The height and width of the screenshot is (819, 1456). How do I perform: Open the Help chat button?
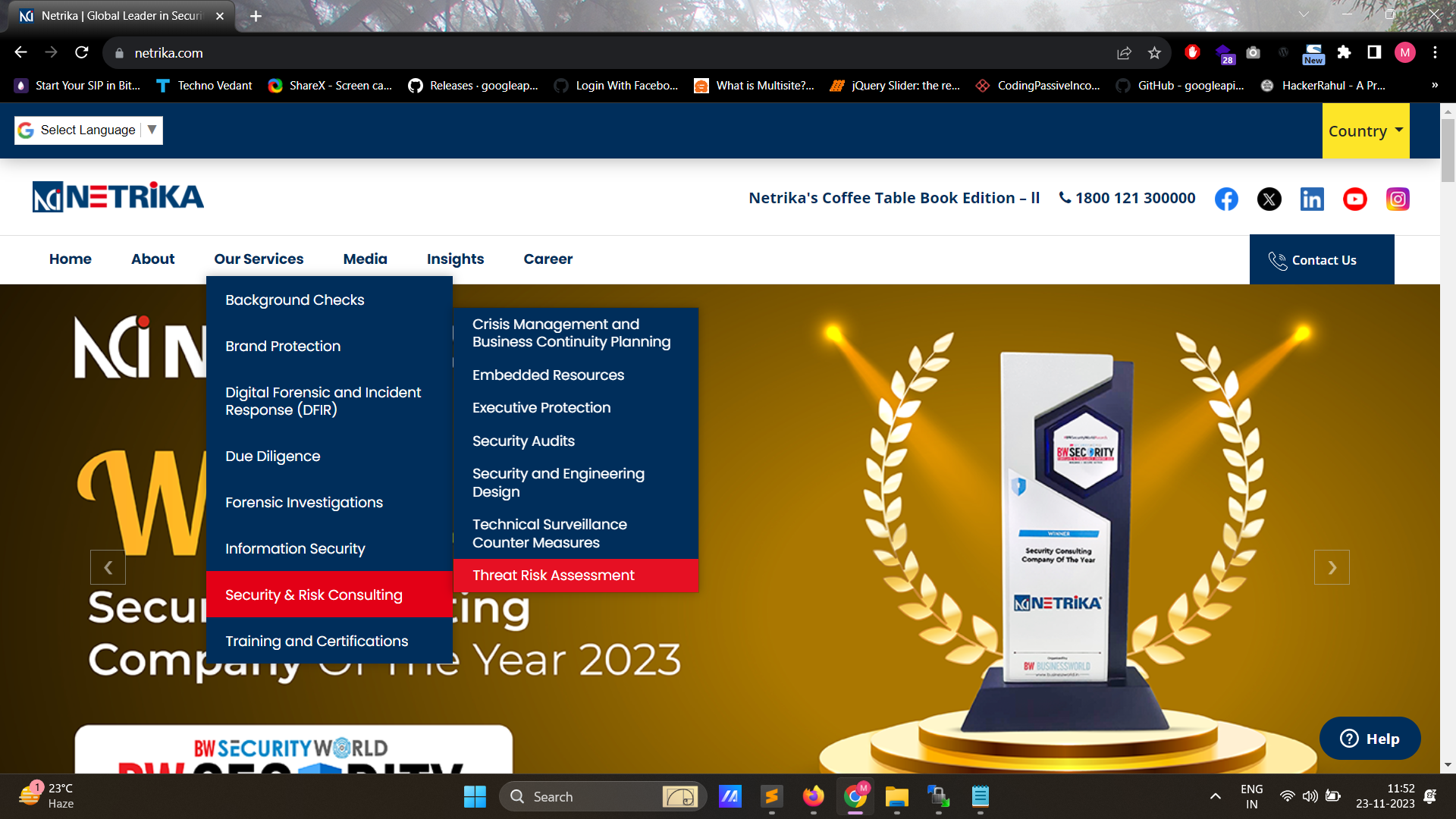[x=1370, y=739]
